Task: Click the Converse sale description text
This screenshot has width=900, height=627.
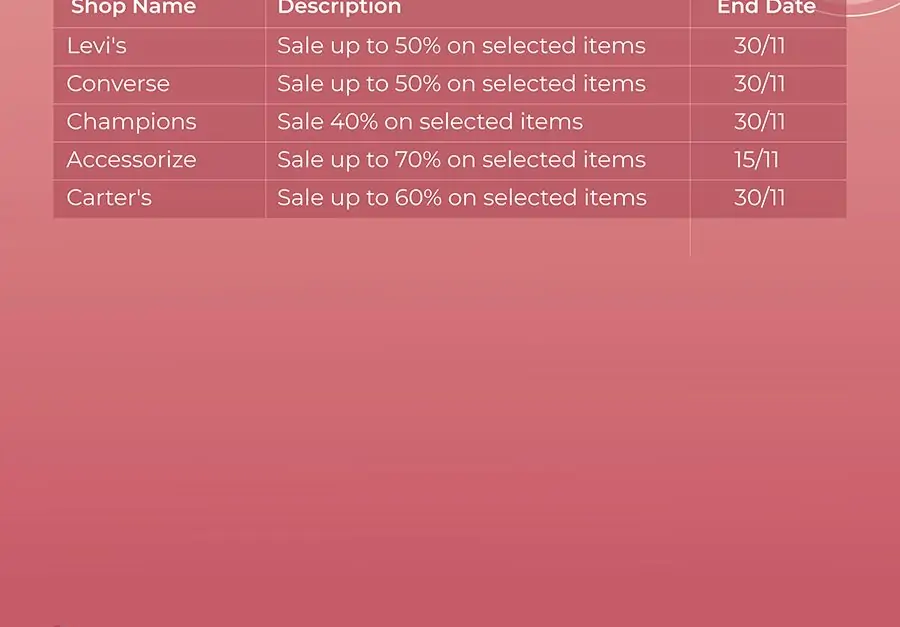Action: click(461, 84)
